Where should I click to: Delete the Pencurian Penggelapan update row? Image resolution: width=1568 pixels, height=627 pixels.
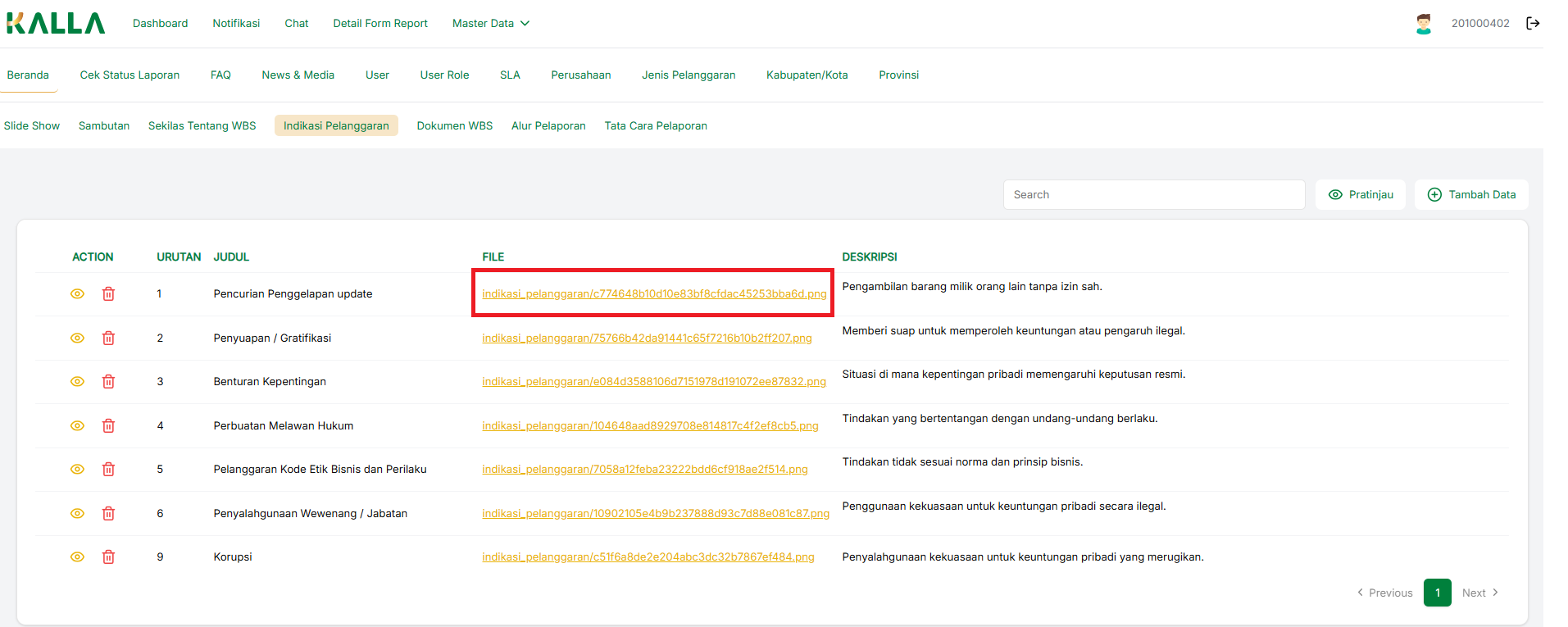pyautogui.click(x=108, y=293)
